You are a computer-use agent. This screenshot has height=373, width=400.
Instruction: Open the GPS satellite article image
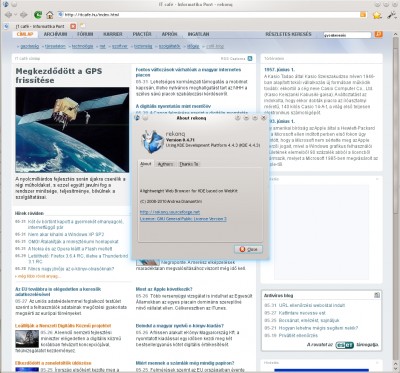point(72,130)
